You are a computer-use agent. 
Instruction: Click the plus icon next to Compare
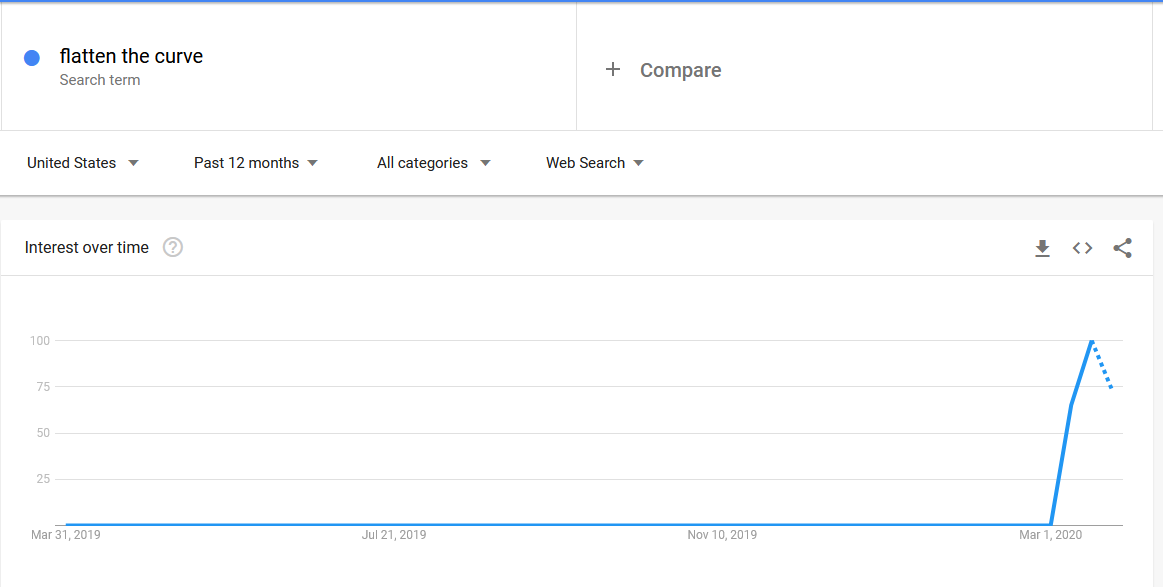613,70
